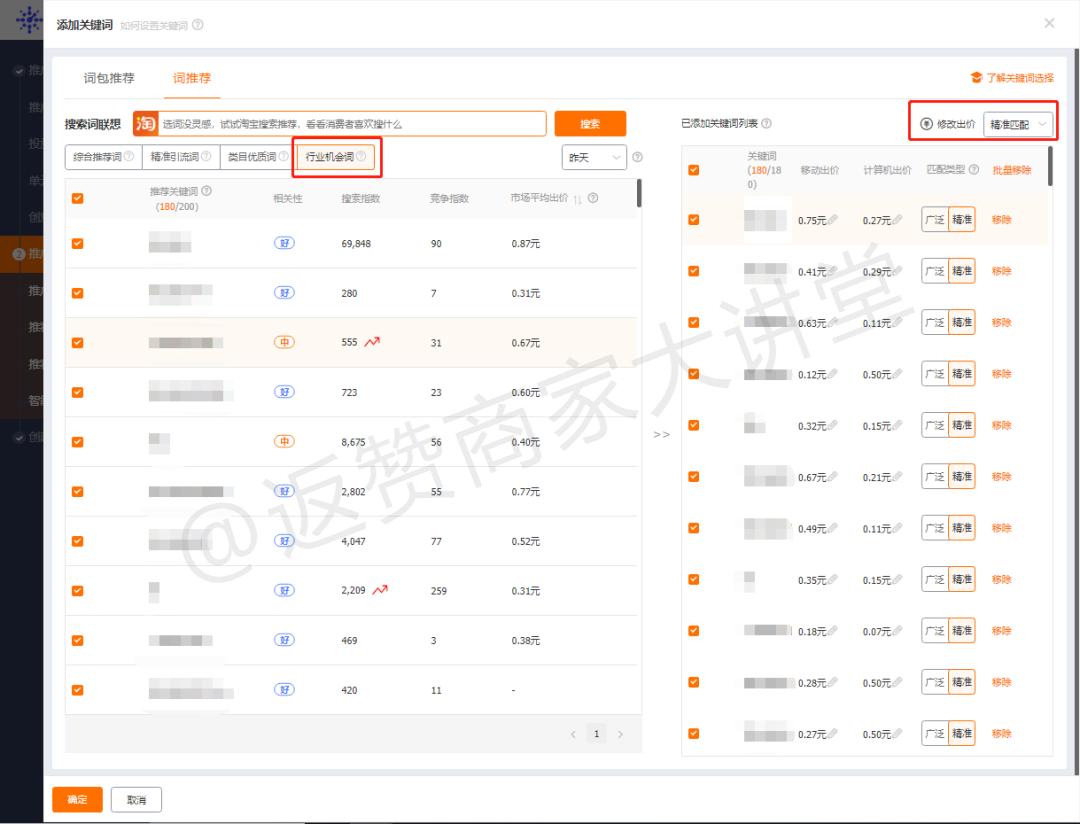1080x824 pixels.
Task: Click the >> transfer arrows between lists
Action: point(661,434)
